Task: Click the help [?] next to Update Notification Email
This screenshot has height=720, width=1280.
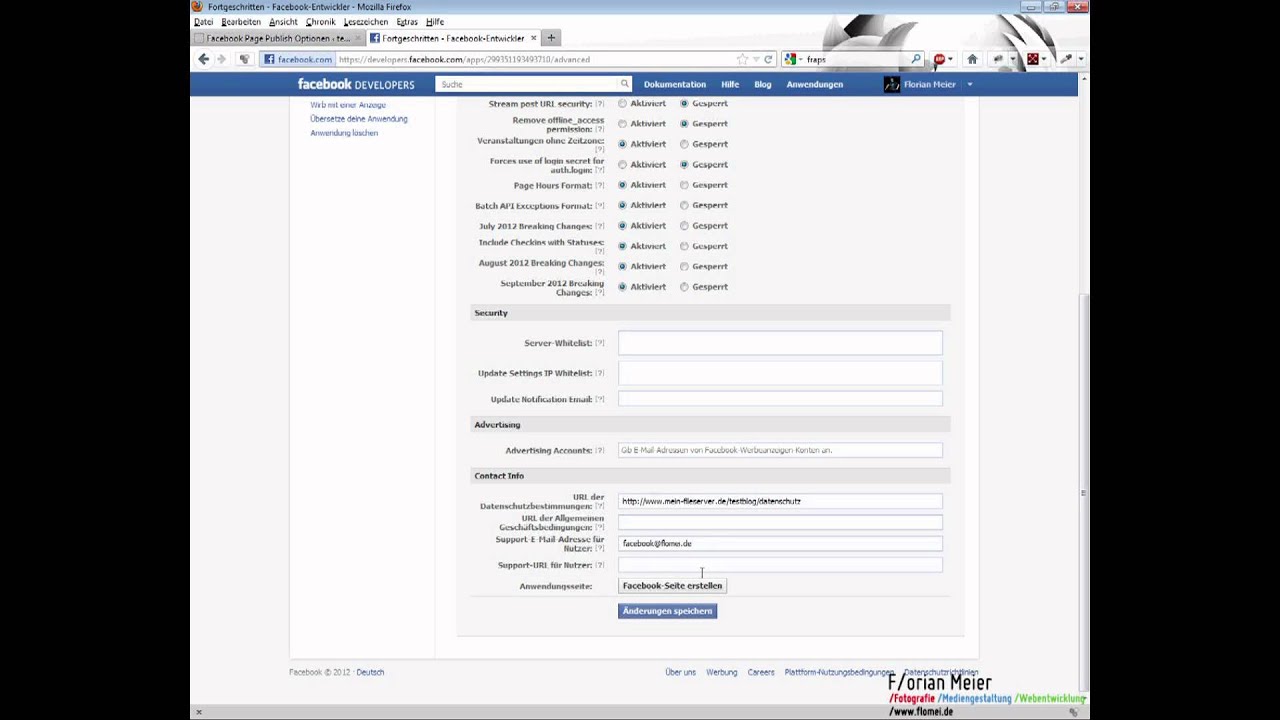Action: [600, 399]
